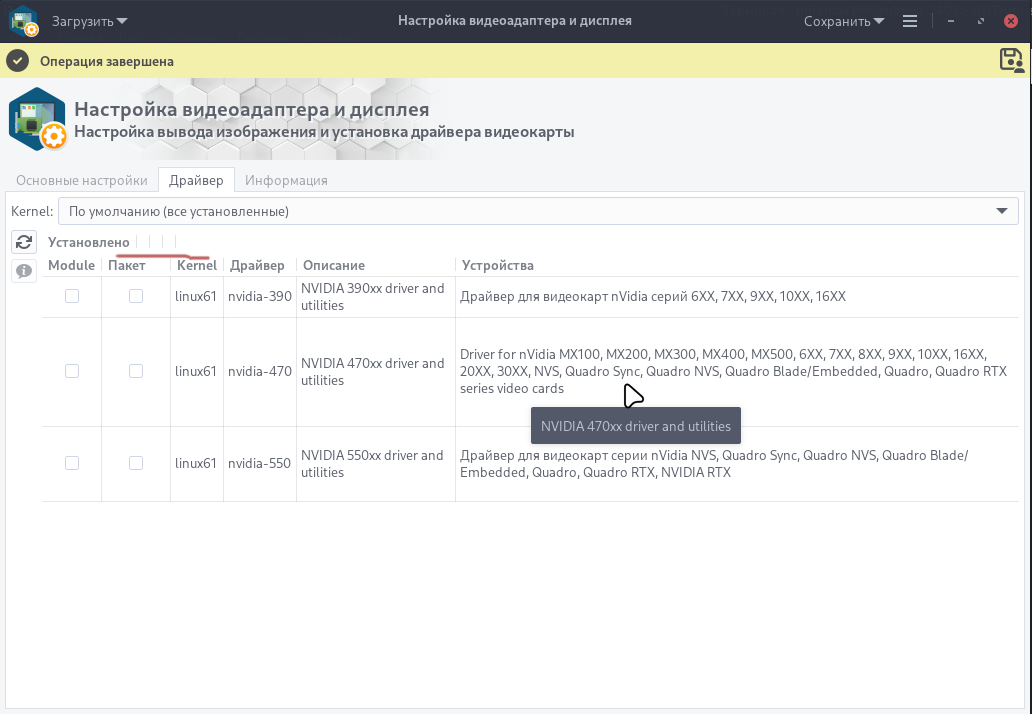This screenshot has height=714, width=1032.
Task: Click the save log icon in notification bar
Action: [x=1012, y=60]
